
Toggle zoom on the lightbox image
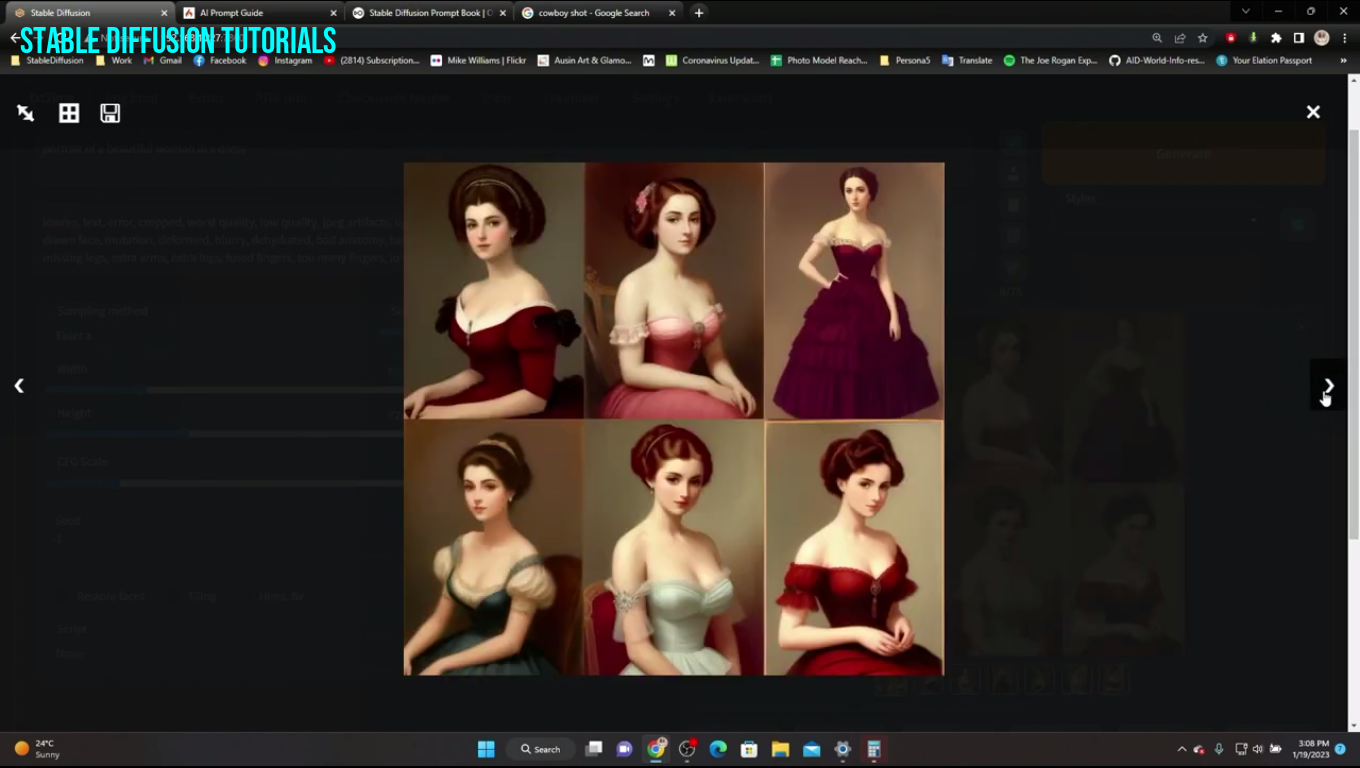coord(26,113)
